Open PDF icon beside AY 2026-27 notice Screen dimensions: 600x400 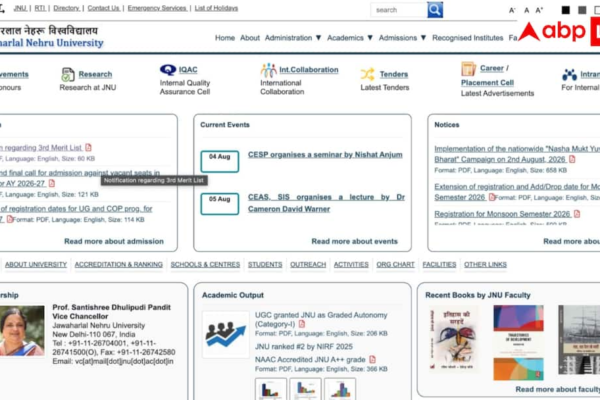(52, 183)
